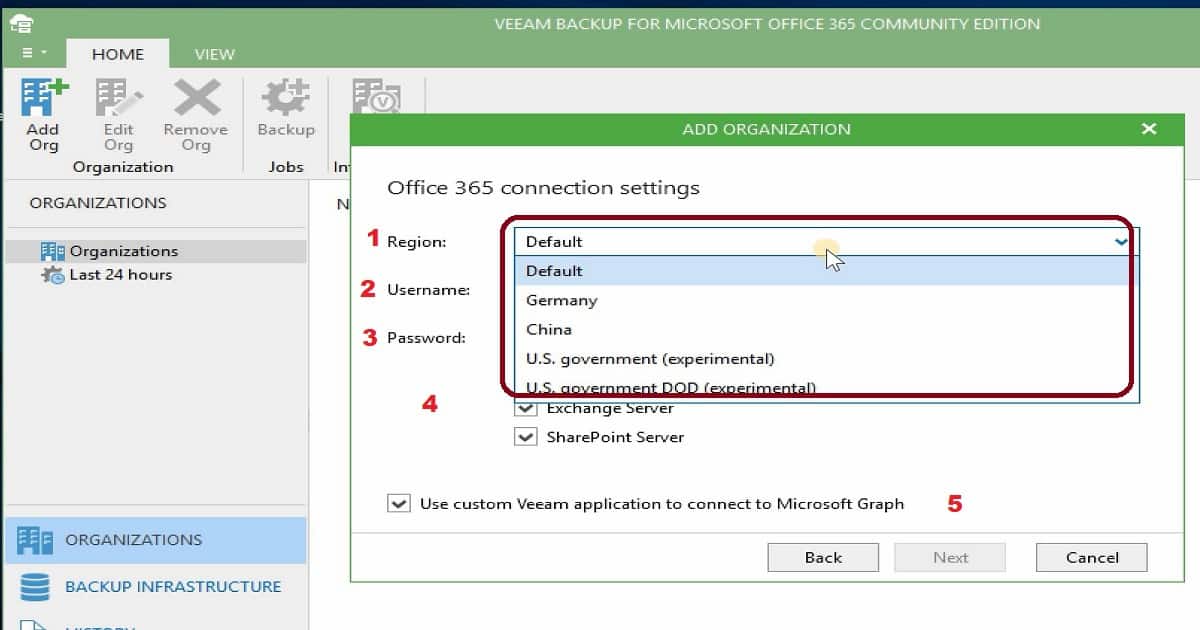Image resolution: width=1200 pixels, height=630 pixels.
Task: Choose U.S. government (experimental) region
Action: click(826, 358)
